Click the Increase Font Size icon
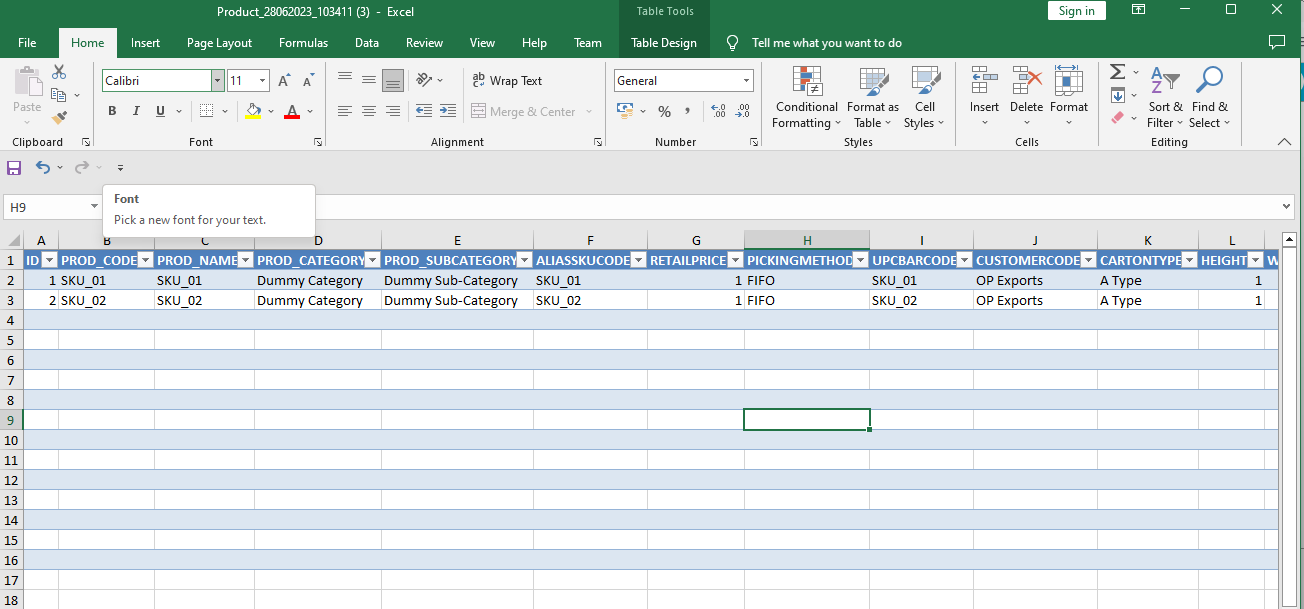Viewport: 1304px width, 609px height. (x=284, y=81)
